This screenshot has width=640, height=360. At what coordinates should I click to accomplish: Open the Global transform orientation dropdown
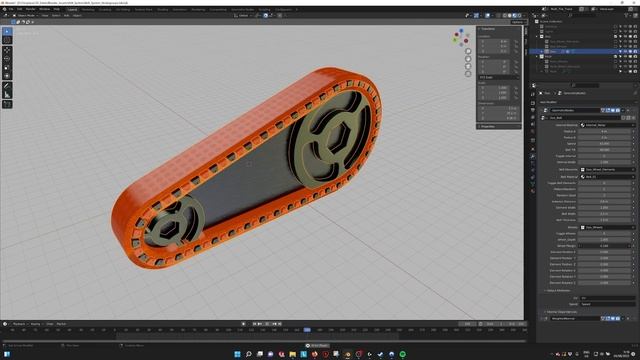(243, 16)
